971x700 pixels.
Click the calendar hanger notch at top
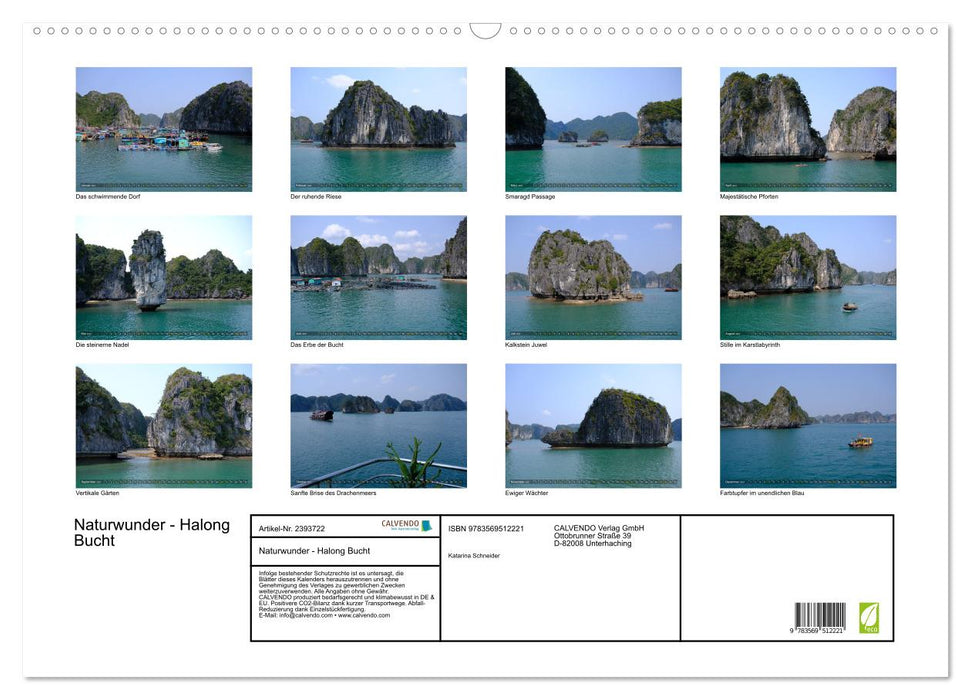tap(485, 31)
